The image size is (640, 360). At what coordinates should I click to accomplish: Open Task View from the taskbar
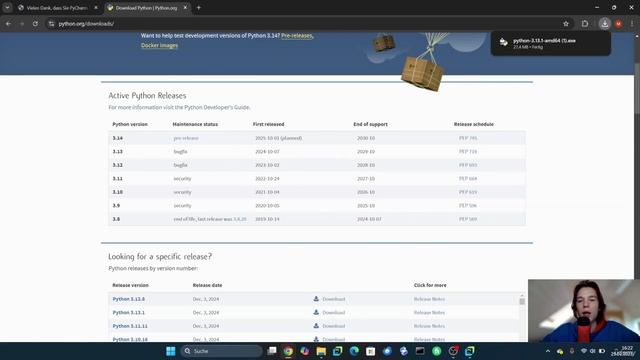click(272, 351)
